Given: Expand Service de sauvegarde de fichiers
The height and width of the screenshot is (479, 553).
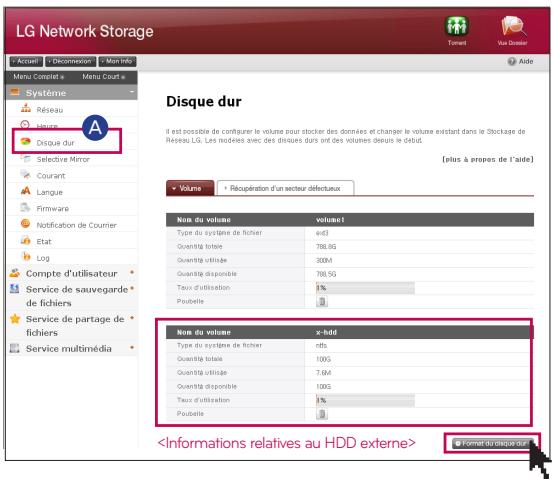Looking at the screenshot, I should (x=132, y=288).
